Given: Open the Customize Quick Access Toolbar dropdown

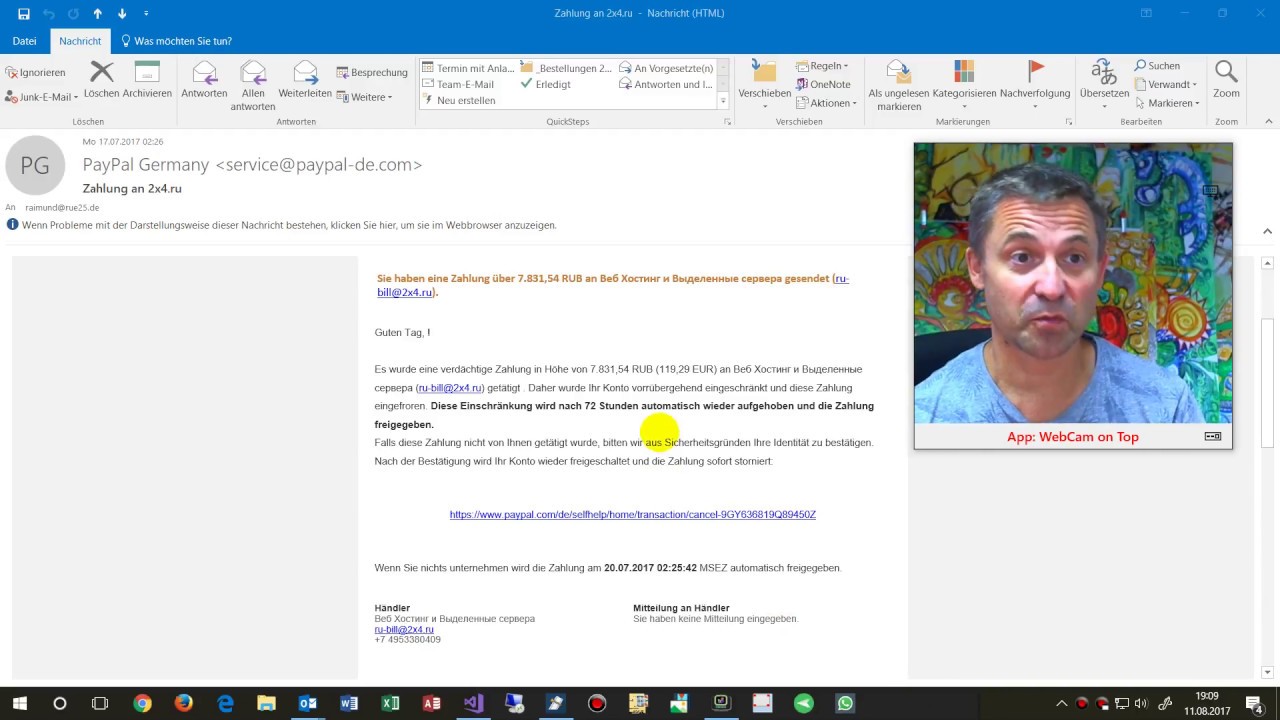Looking at the screenshot, I should 146,14.
